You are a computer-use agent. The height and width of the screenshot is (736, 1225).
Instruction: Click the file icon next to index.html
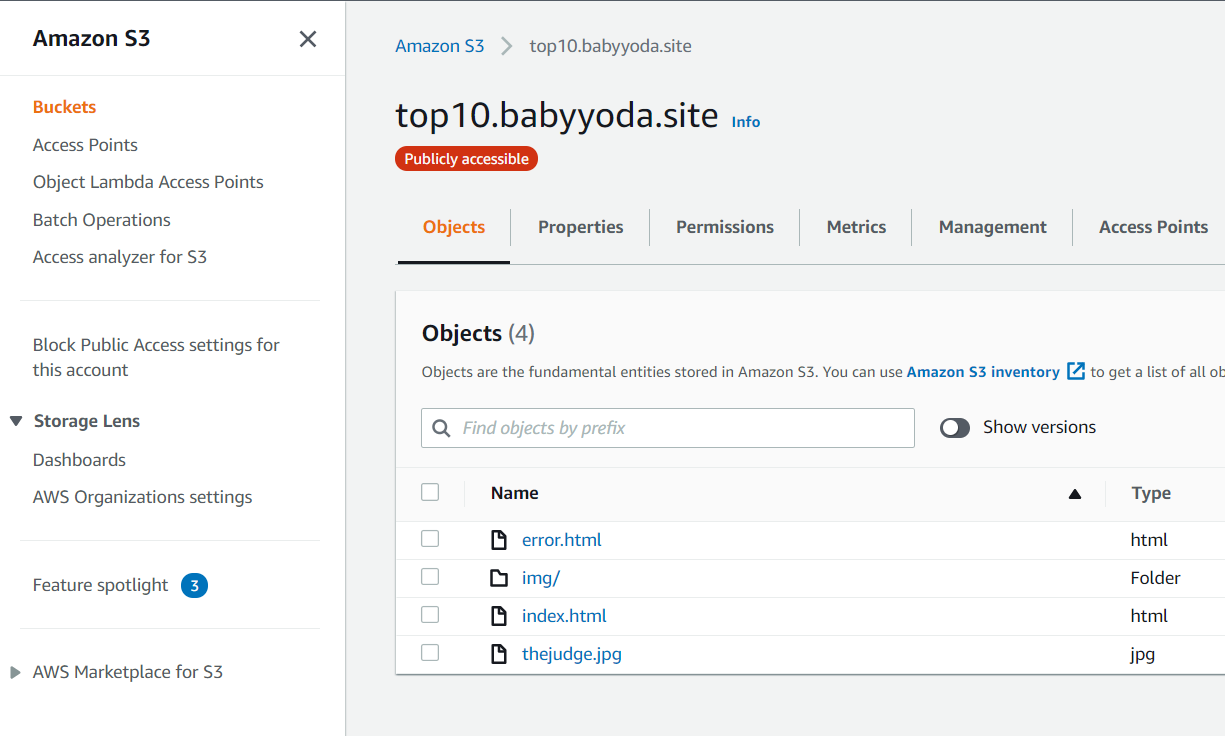point(499,616)
